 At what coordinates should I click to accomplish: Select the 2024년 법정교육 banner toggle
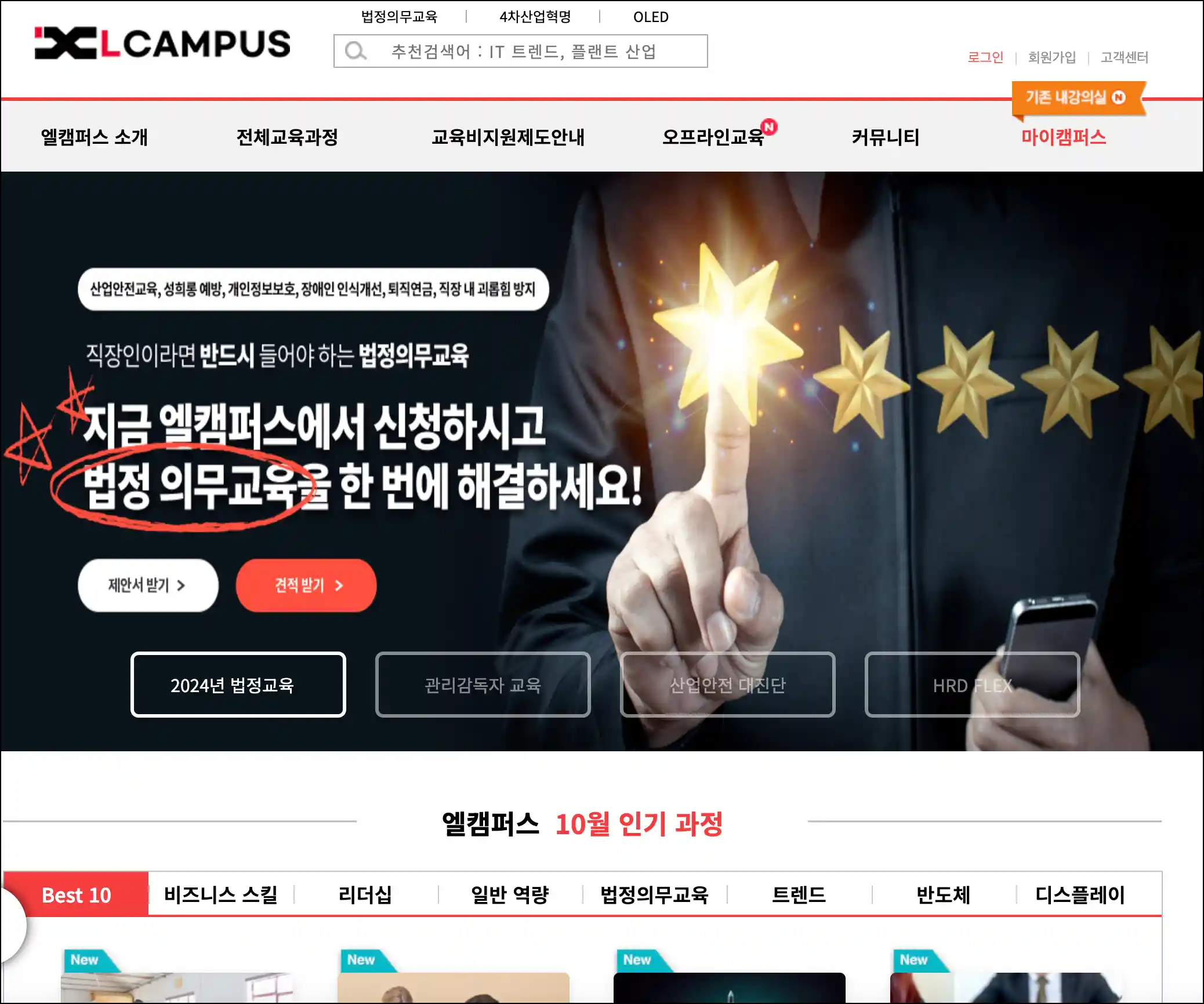point(238,685)
